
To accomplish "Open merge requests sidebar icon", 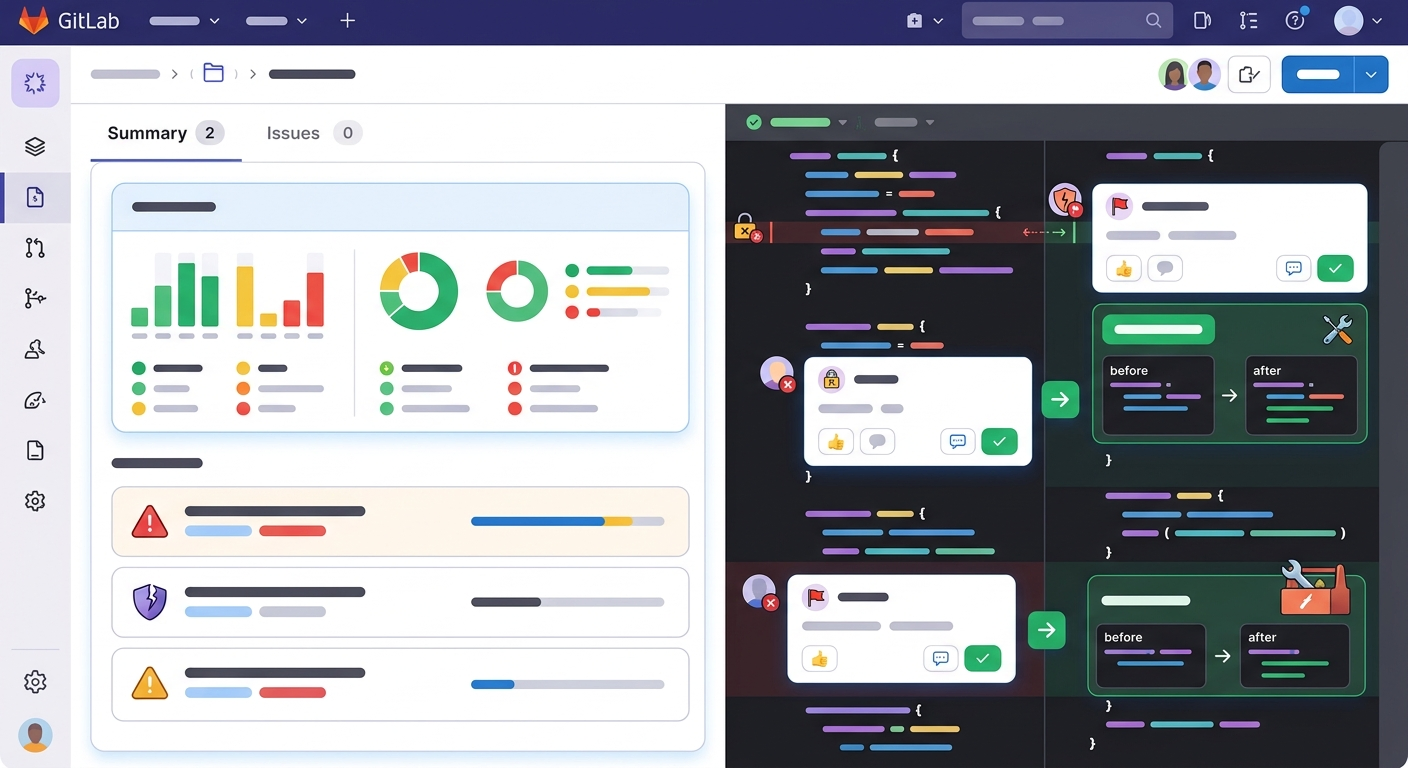I will pyautogui.click(x=35, y=248).
